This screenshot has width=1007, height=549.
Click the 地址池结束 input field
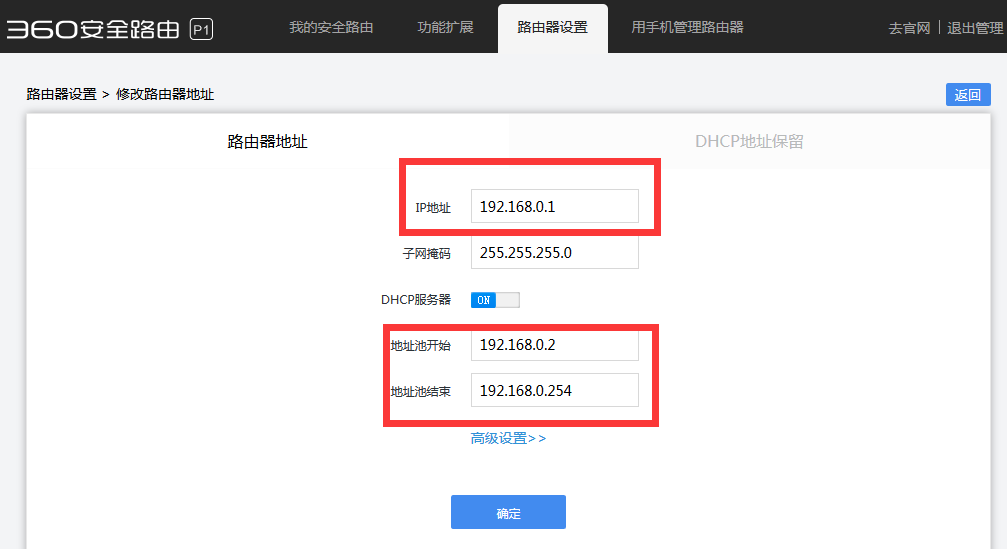555,390
